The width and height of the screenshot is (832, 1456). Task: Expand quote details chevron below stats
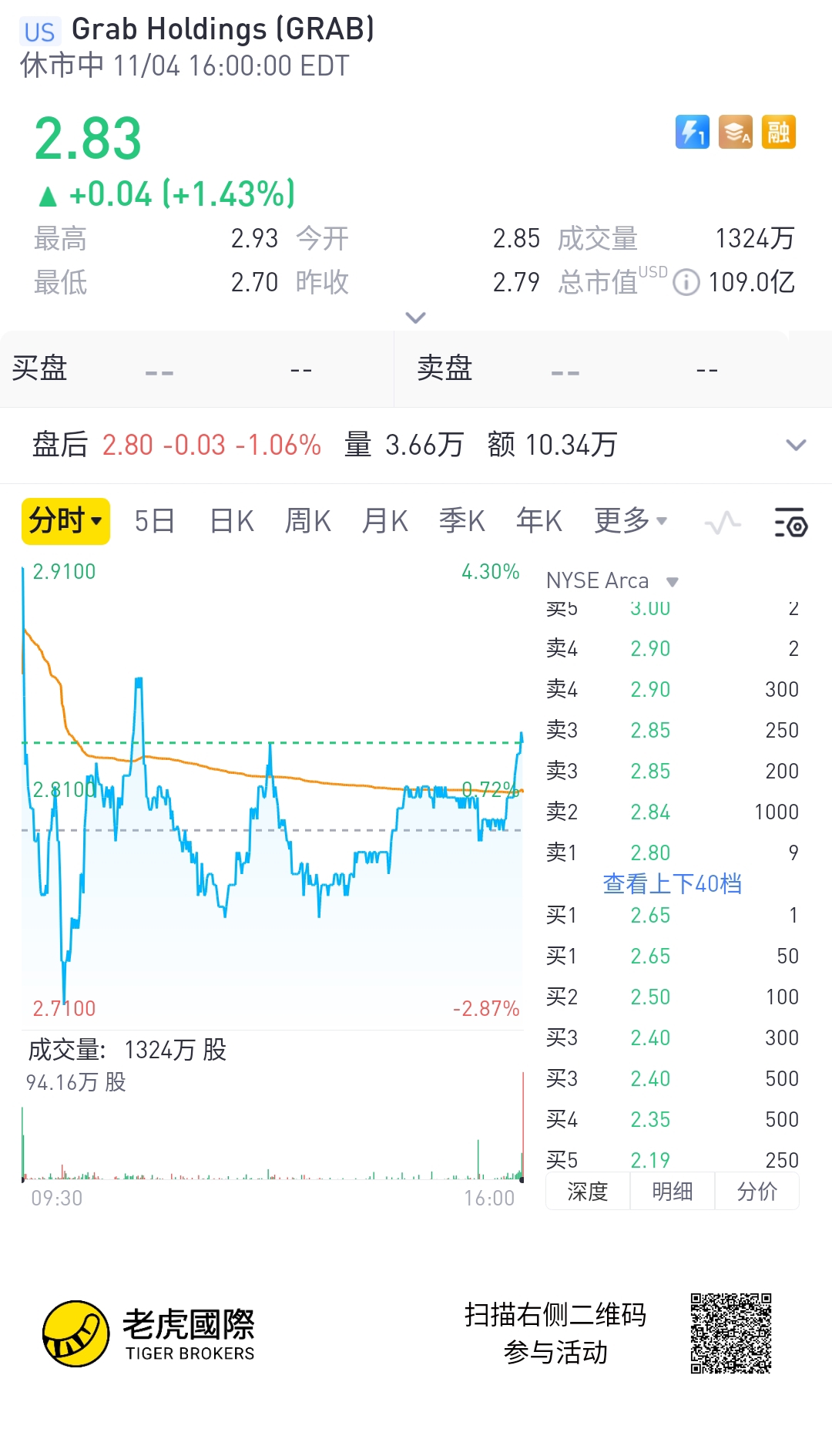coord(415,318)
